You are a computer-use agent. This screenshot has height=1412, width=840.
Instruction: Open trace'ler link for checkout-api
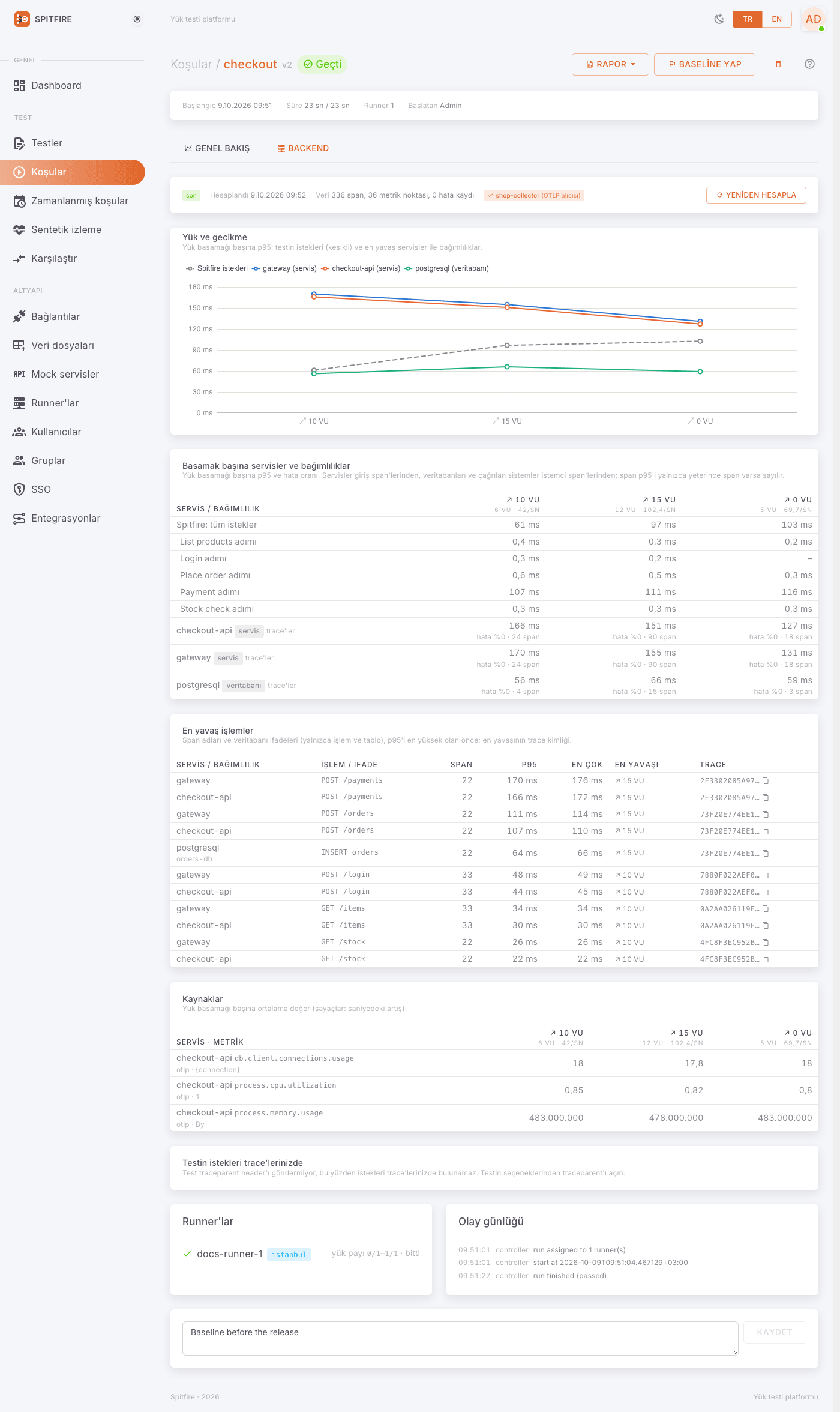(280, 631)
